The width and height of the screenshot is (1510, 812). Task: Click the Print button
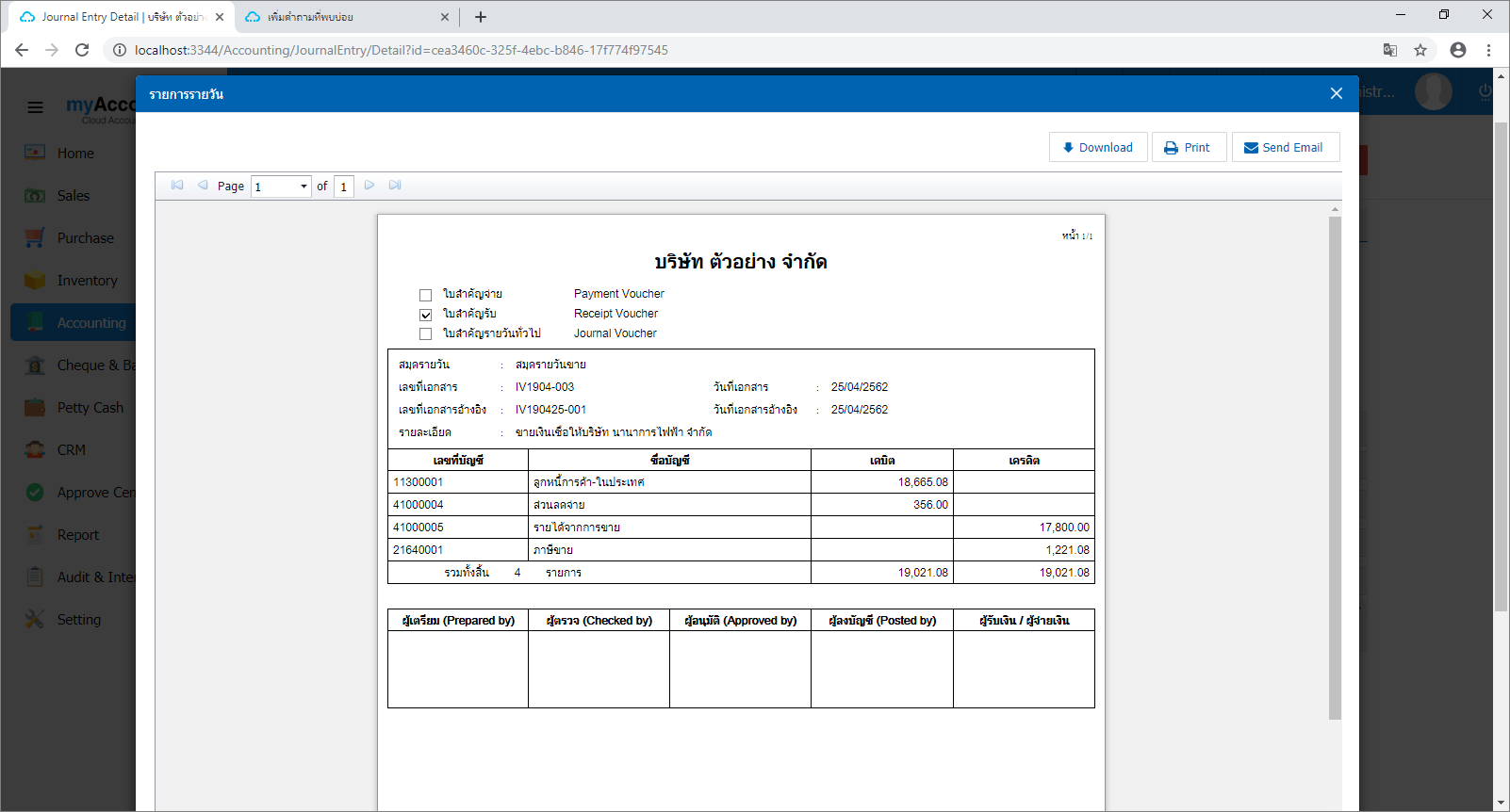(x=1189, y=147)
